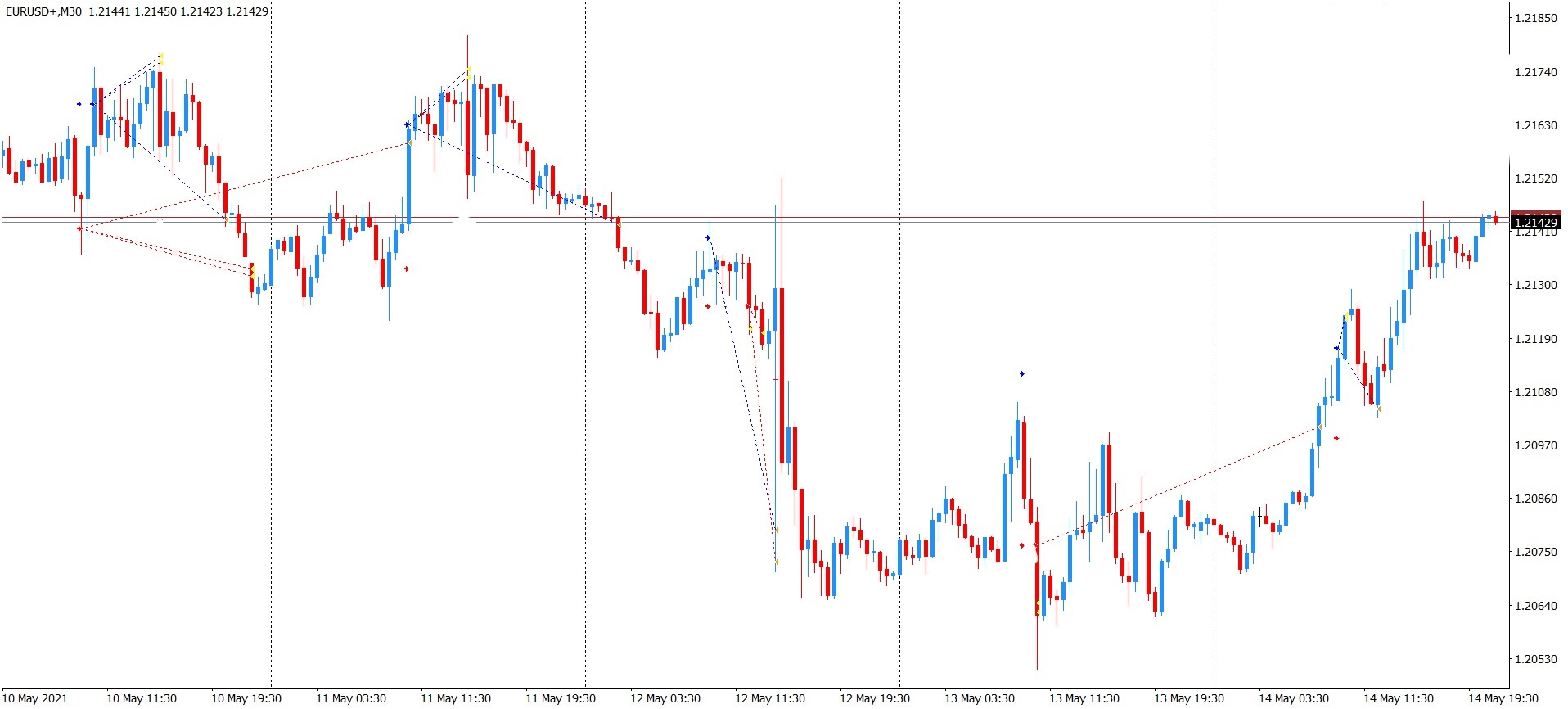Click the 13 May 11:30 time label
This screenshot has width=1568, height=709.
pyautogui.click(x=1084, y=698)
